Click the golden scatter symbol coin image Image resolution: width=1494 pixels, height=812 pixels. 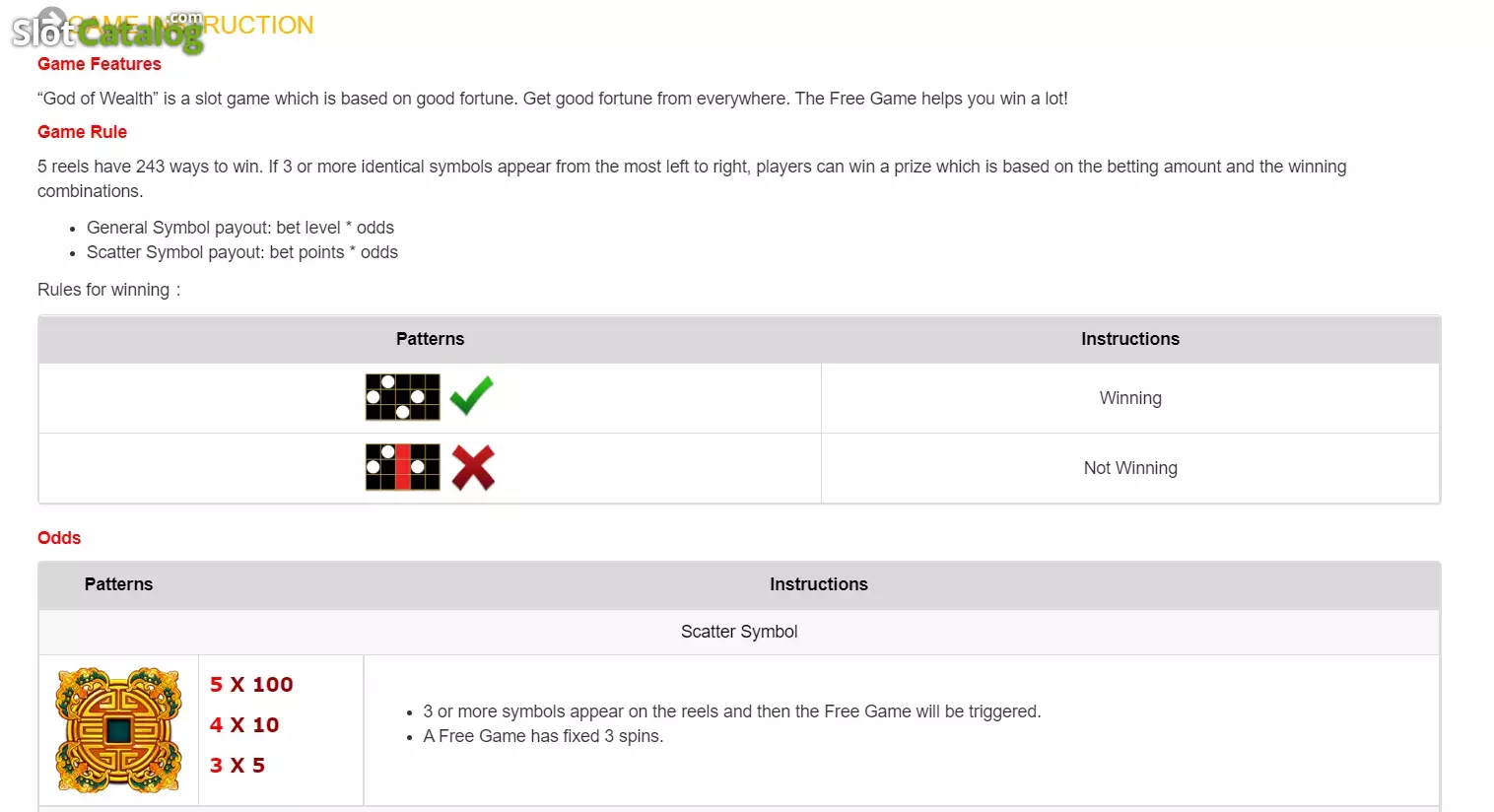tap(118, 730)
